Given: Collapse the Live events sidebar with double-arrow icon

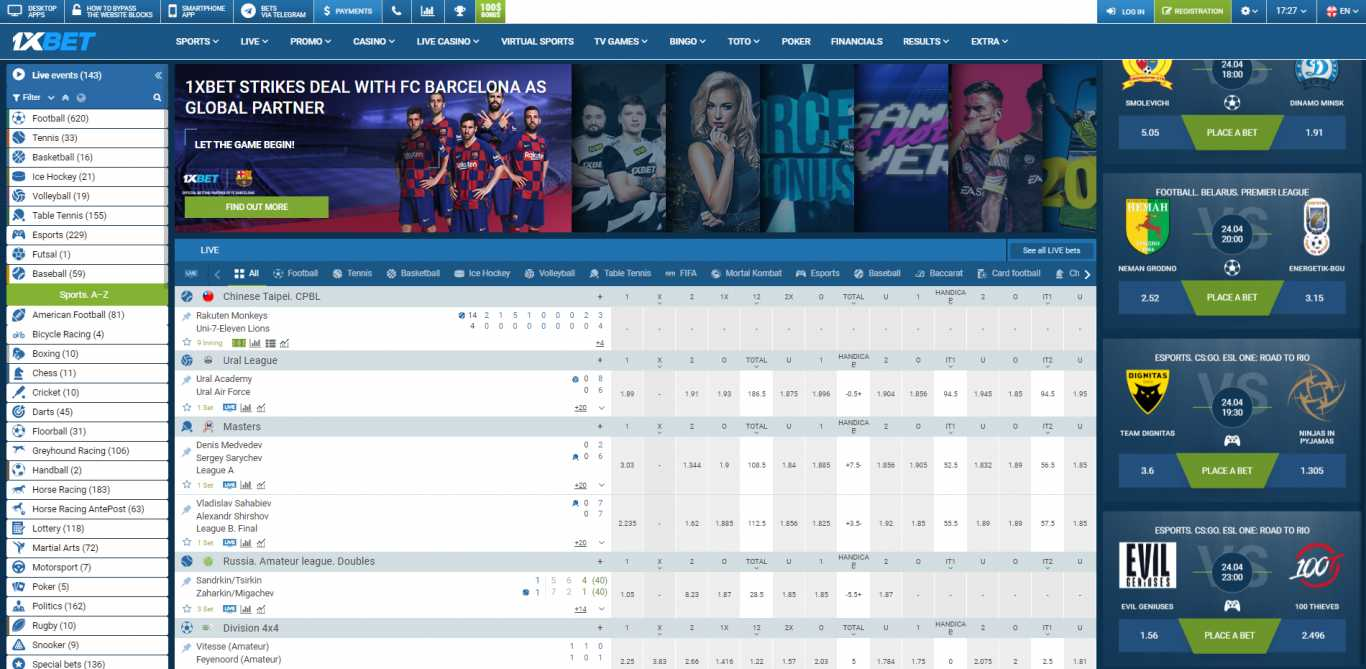Looking at the screenshot, I should pos(158,75).
